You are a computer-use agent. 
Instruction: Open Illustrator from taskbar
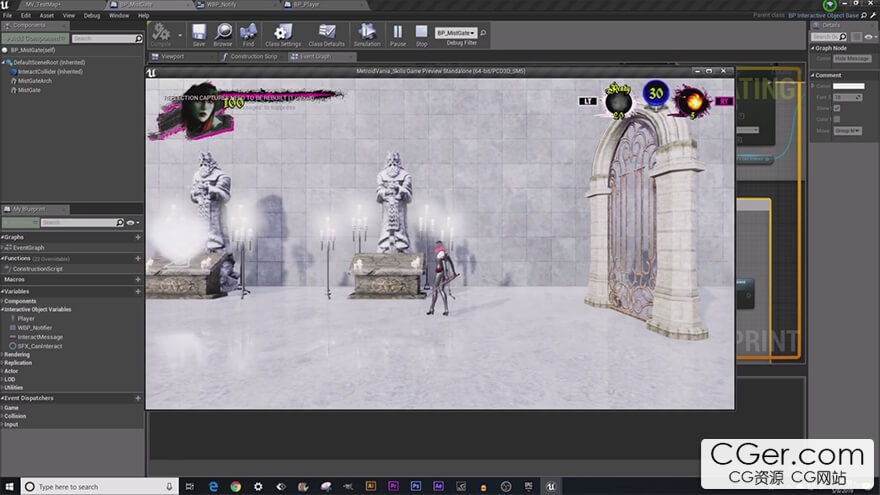[370, 486]
